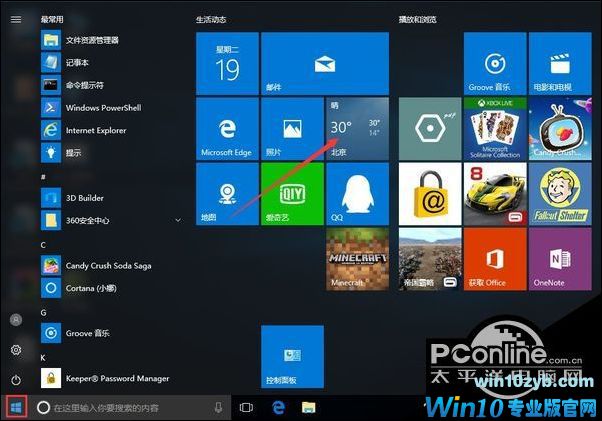This screenshot has height=421, width=602.
Task: Open the Microsoft Edge tile
Action: 226,128
